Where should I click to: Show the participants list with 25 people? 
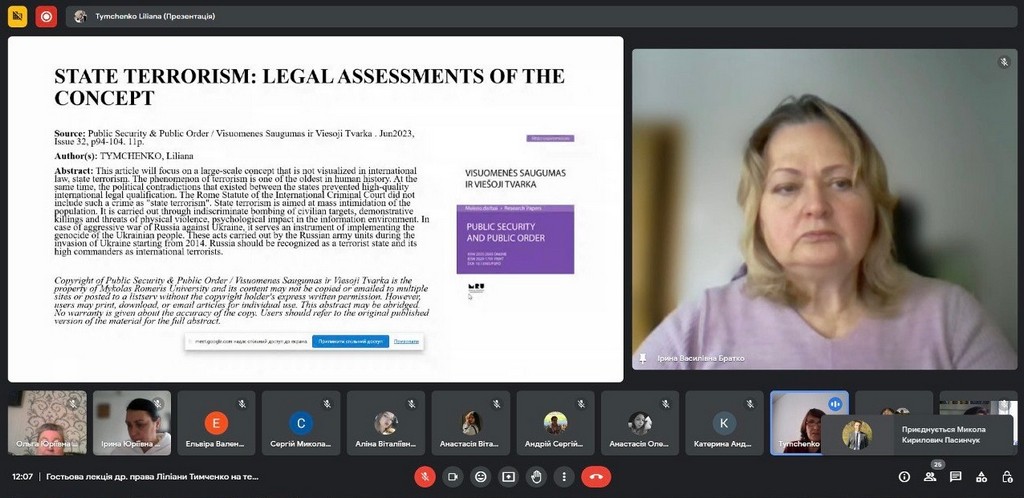930,477
